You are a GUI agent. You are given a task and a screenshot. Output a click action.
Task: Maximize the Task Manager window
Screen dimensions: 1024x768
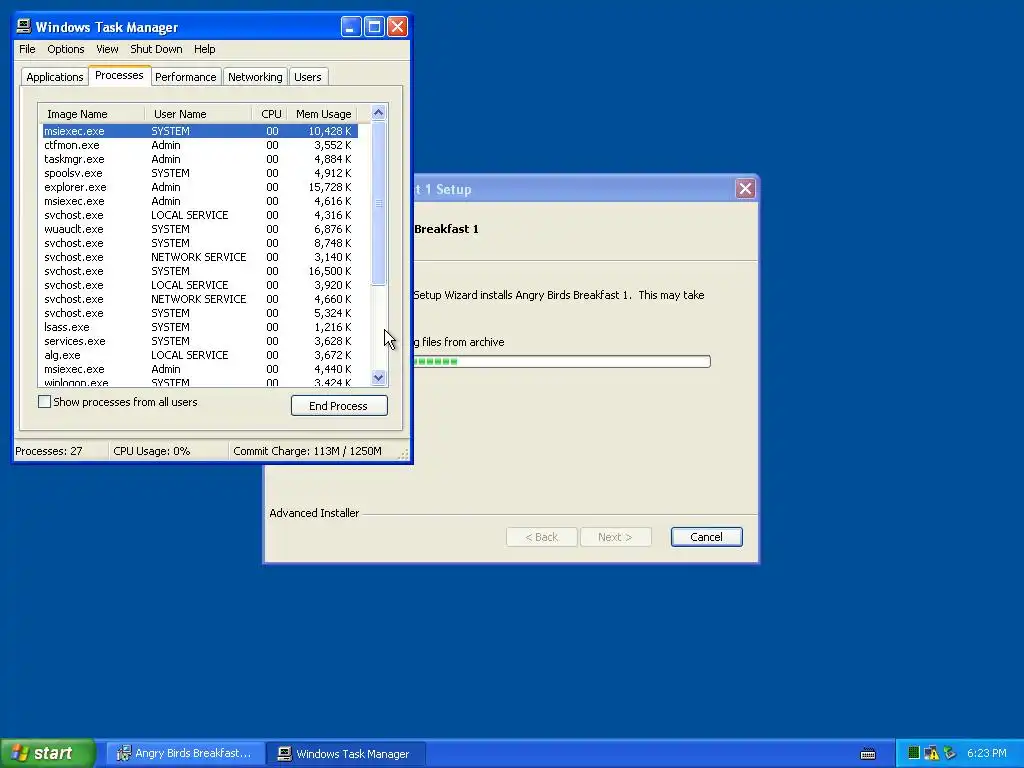pos(374,26)
